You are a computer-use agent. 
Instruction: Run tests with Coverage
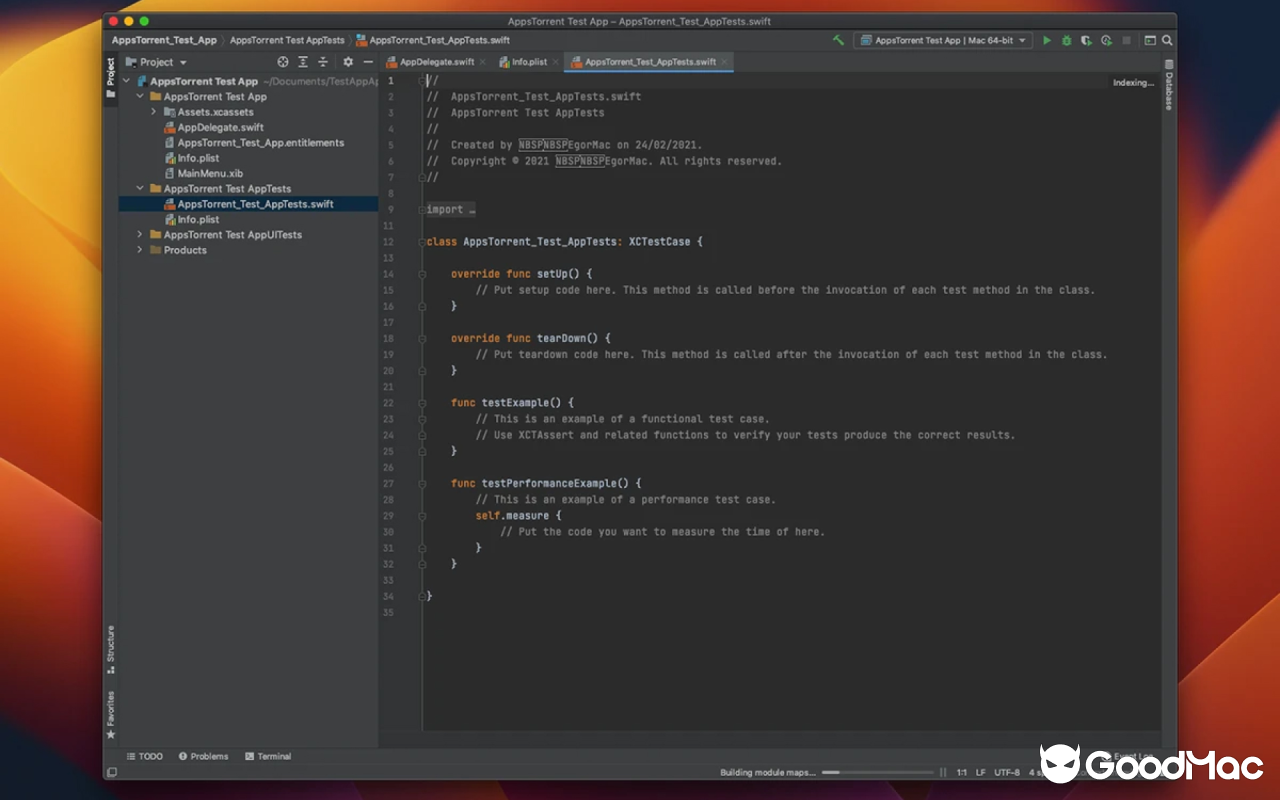1086,41
